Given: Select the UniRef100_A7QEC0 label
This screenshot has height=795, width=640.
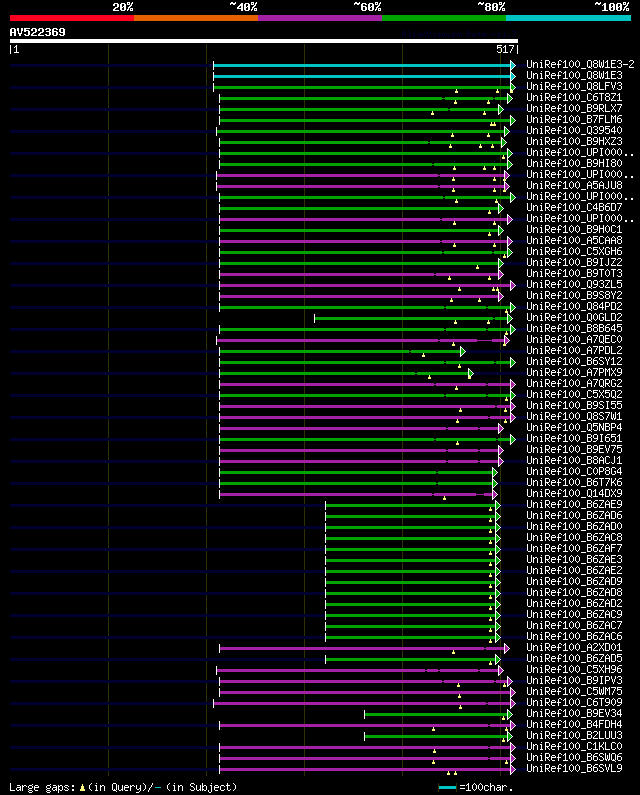Looking at the screenshot, I should tap(574, 340).
